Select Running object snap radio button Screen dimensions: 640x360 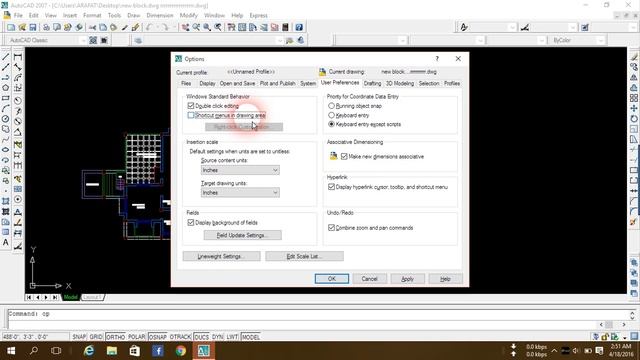tap(331, 106)
